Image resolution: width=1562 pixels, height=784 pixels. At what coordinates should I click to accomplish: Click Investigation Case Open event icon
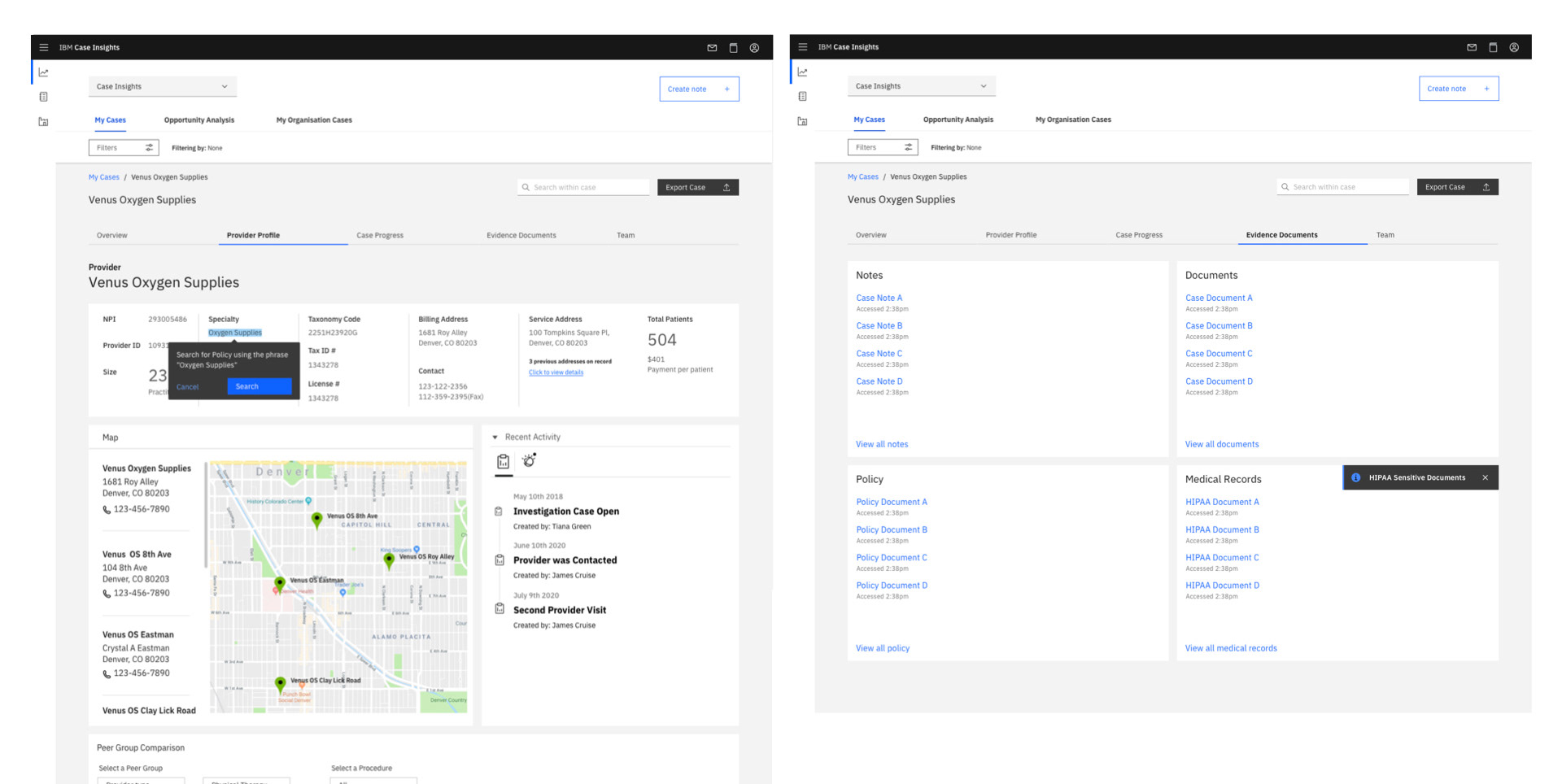click(x=499, y=512)
